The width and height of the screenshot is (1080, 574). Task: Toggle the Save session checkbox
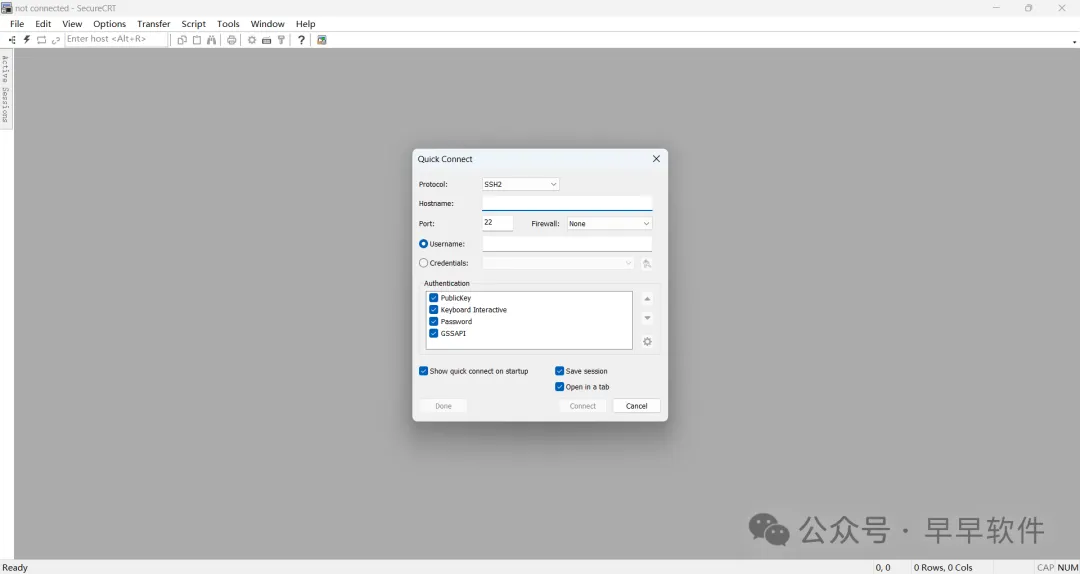tap(560, 371)
